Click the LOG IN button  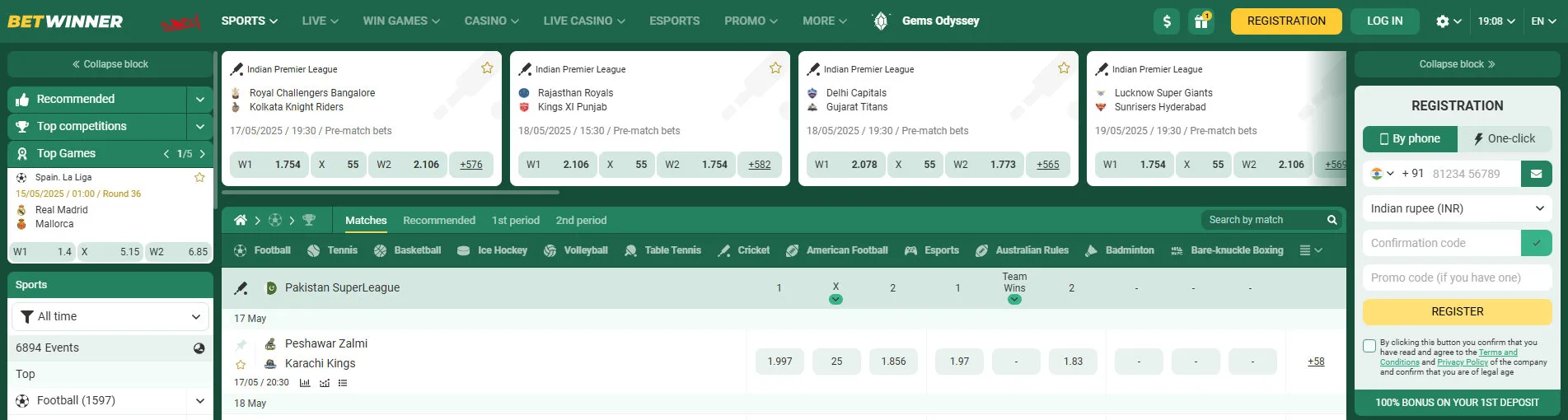coord(1384,21)
